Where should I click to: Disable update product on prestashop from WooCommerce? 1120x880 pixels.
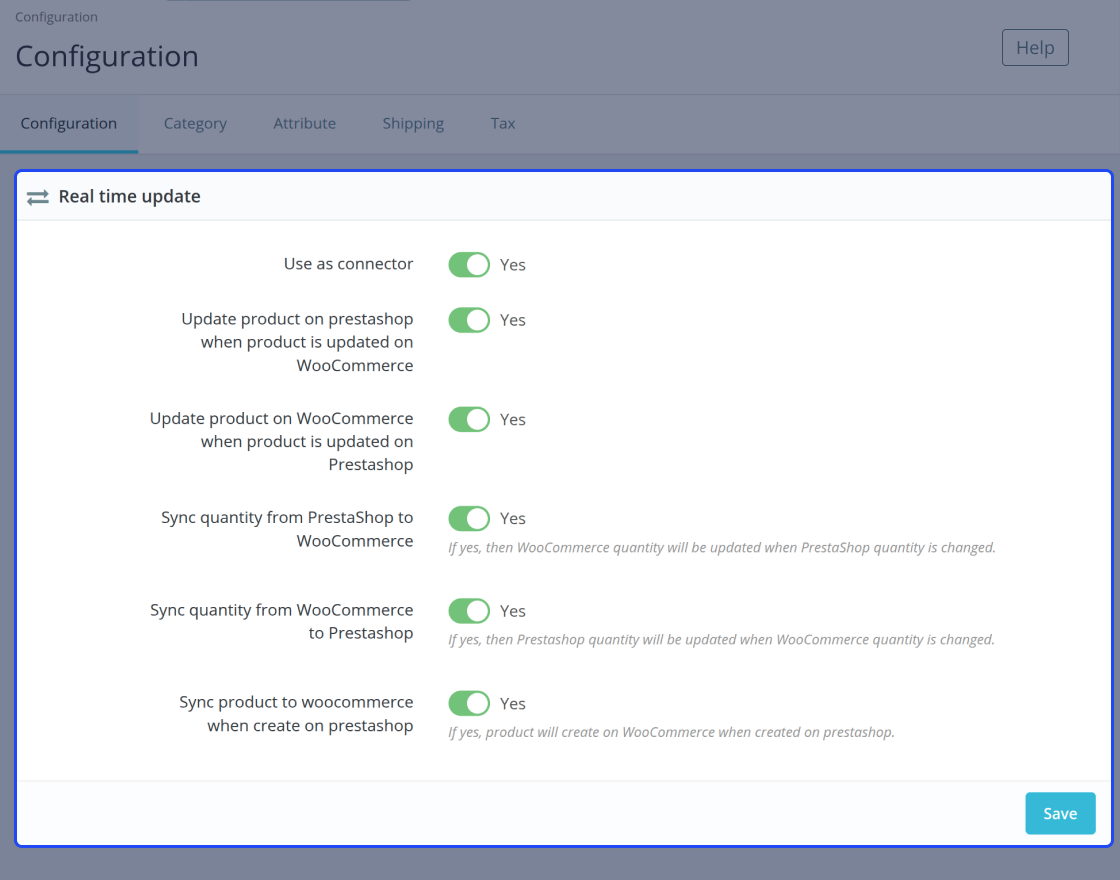click(x=469, y=320)
